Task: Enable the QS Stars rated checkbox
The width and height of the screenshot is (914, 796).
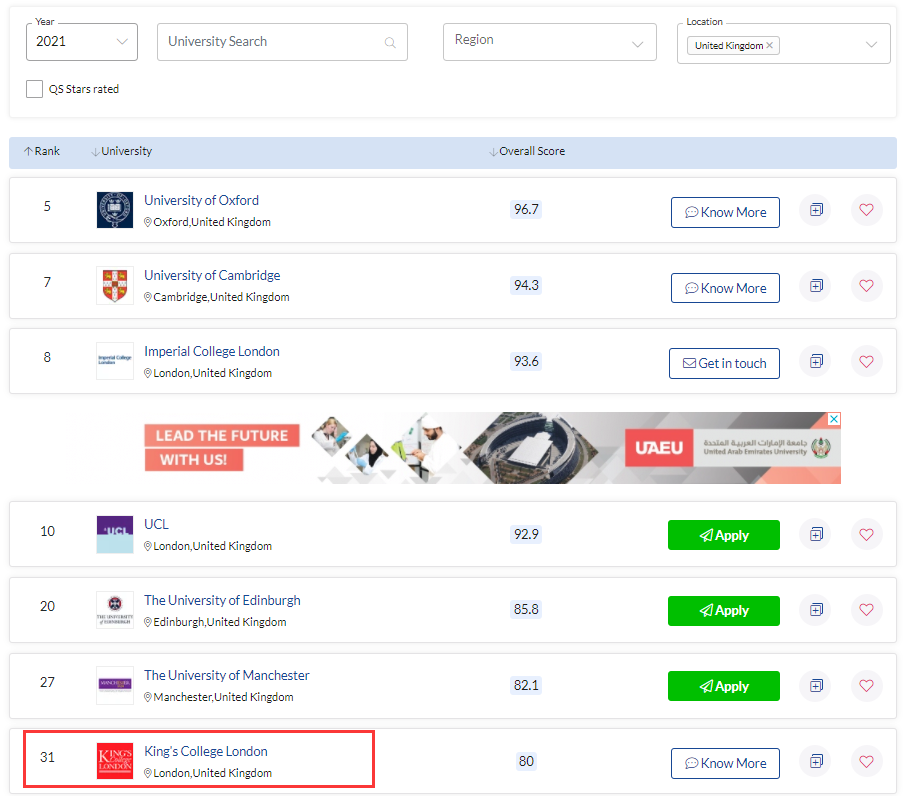Action: pyautogui.click(x=35, y=89)
